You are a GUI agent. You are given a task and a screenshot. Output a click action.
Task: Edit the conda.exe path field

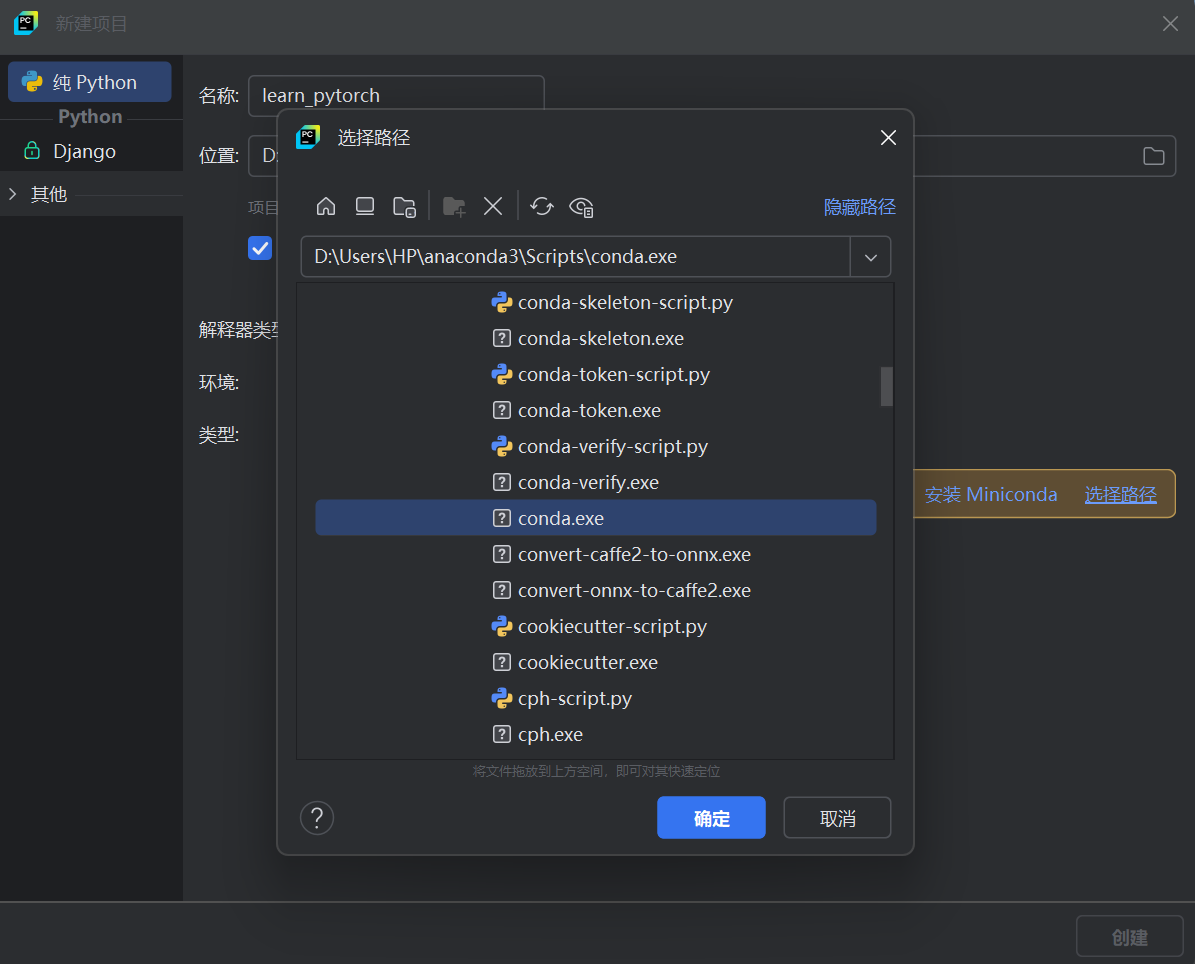(x=575, y=257)
